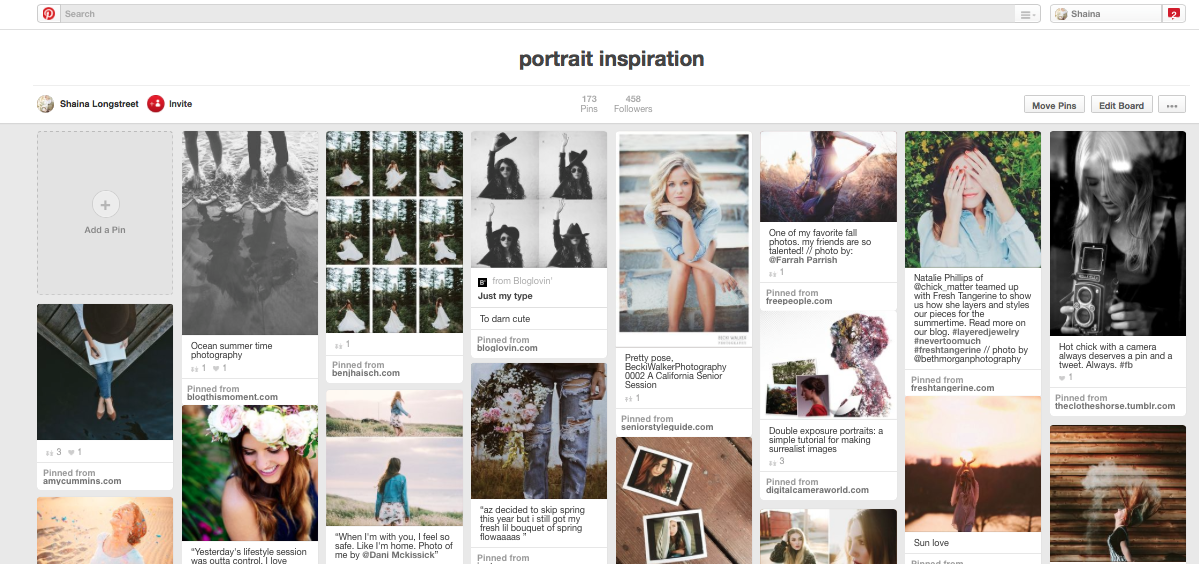The height and width of the screenshot is (564, 1199).
Task: Click the Just my type title
Action: [x=505, y=296]
